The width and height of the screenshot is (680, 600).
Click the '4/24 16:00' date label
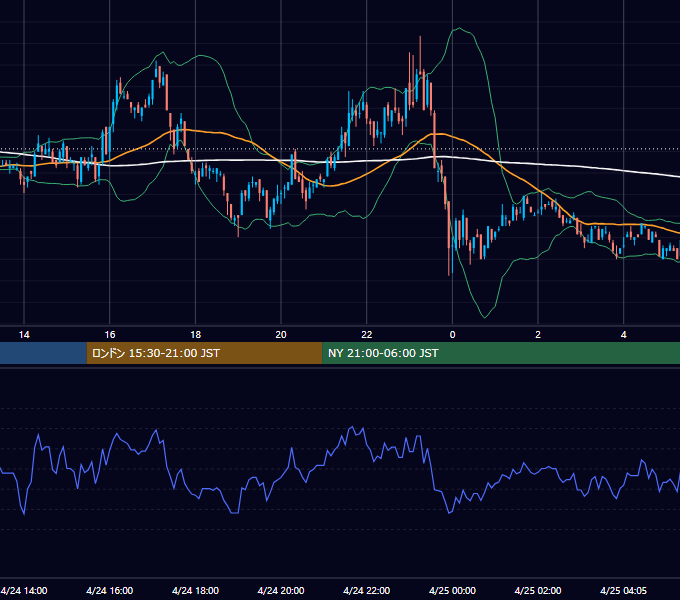point(110,590)
